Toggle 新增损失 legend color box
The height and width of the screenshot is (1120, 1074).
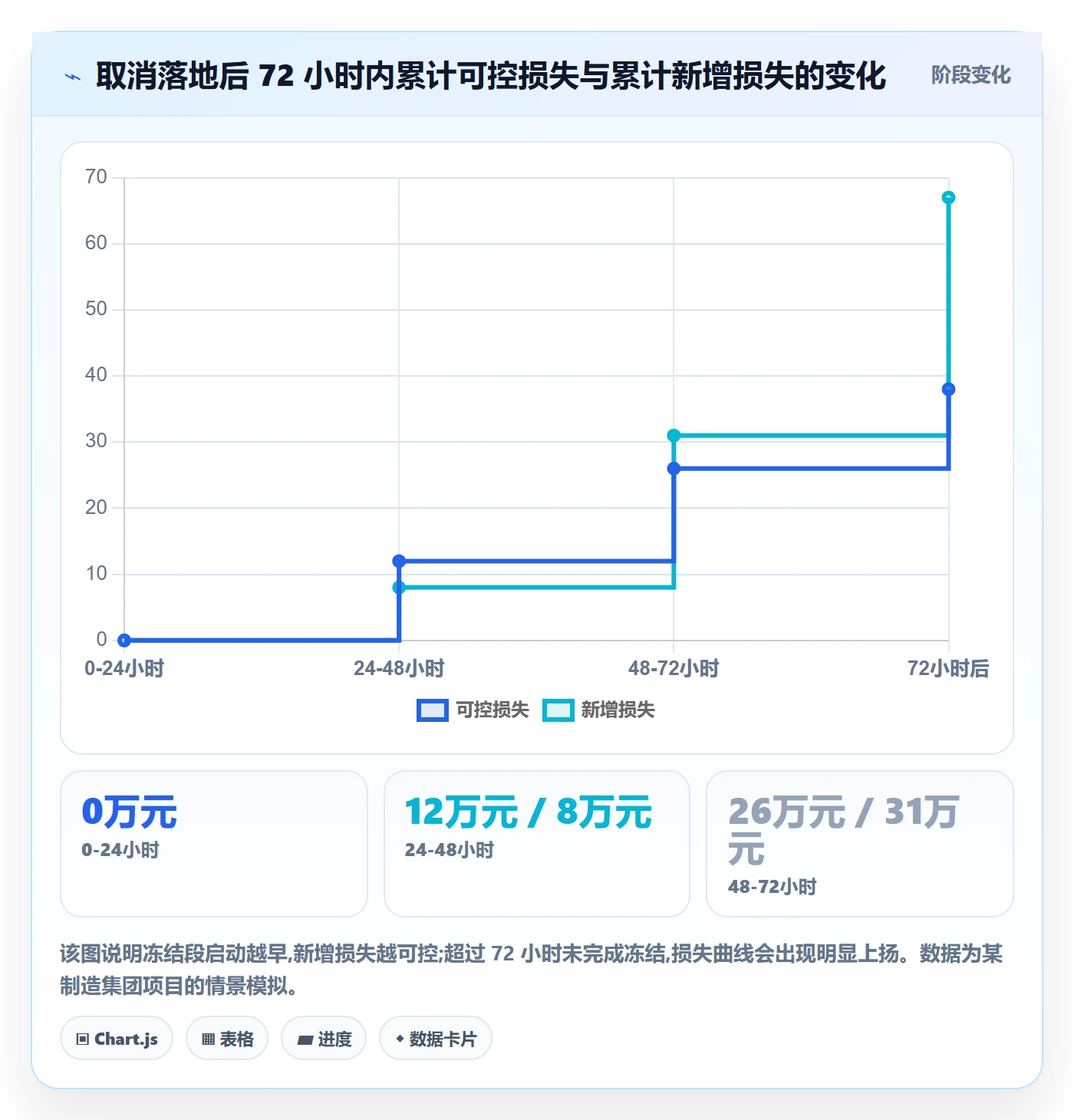[558, 710]
